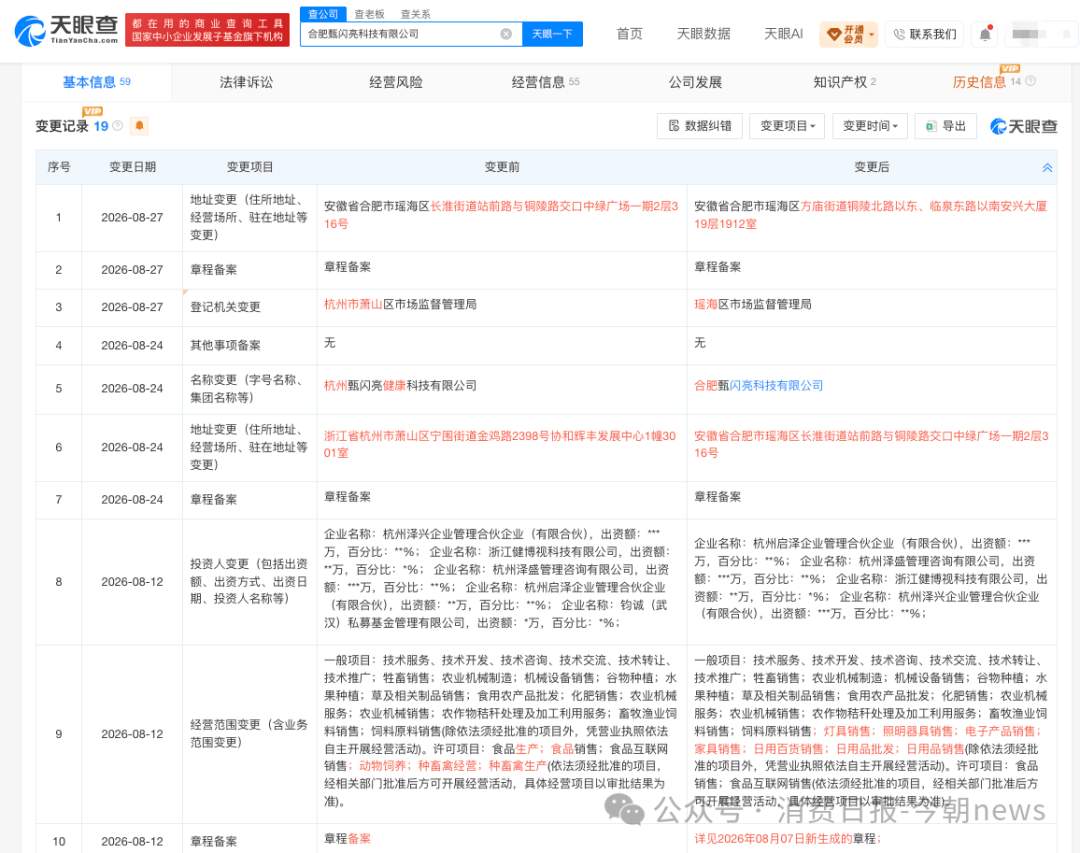Click 投资人变更 item in row 8
This screenshot has width=1080, height=853.
click(x=249, y=582)
